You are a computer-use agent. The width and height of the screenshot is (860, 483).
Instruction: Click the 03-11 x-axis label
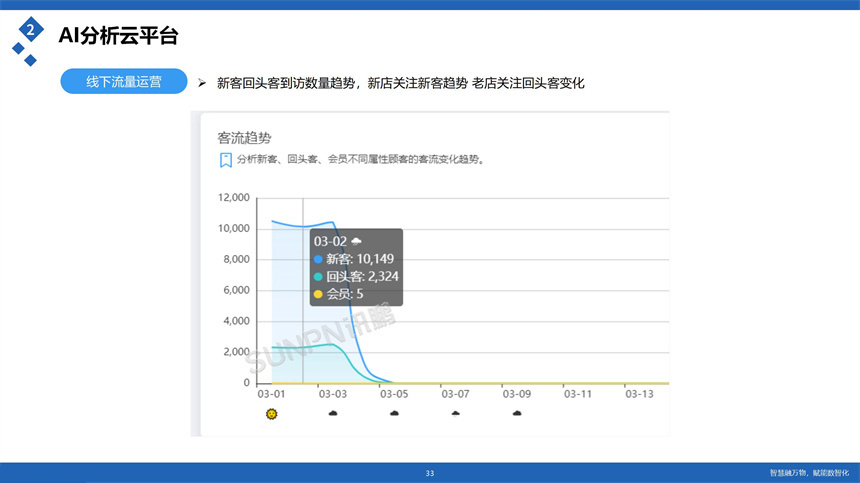(578, 394)
